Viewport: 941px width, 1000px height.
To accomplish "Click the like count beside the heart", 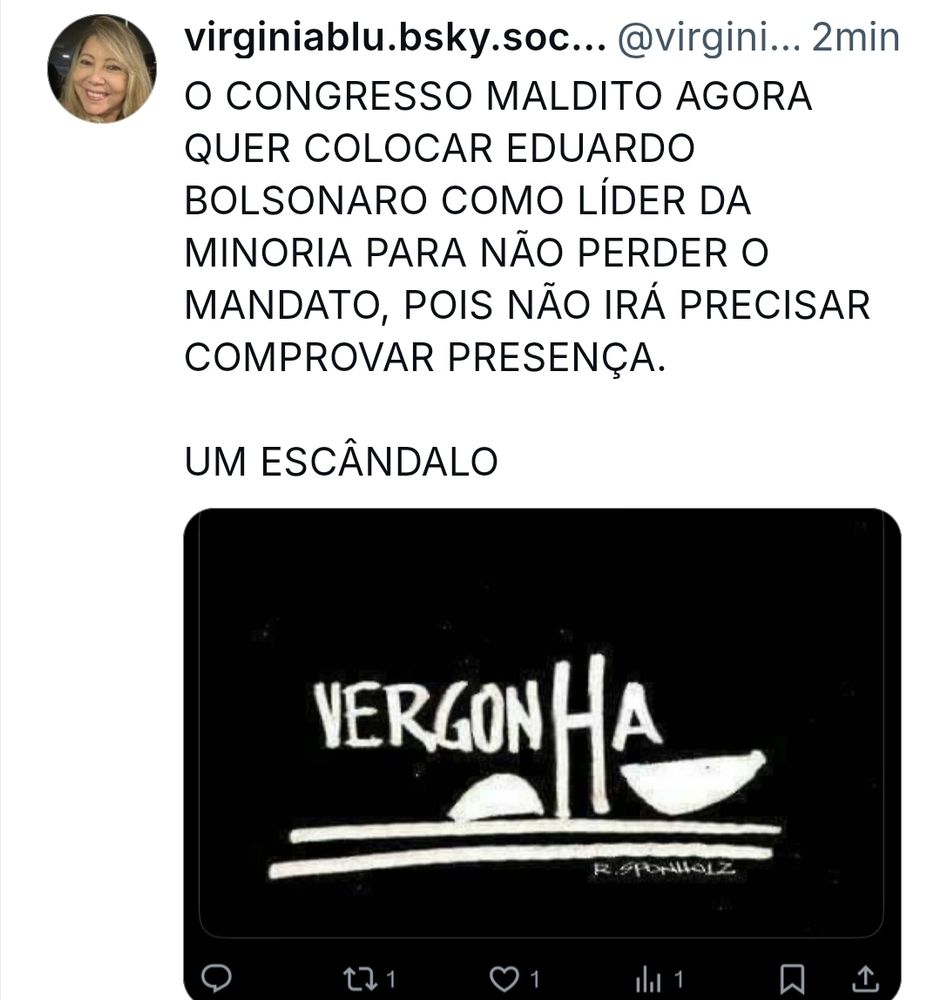I will coord(535,979).
